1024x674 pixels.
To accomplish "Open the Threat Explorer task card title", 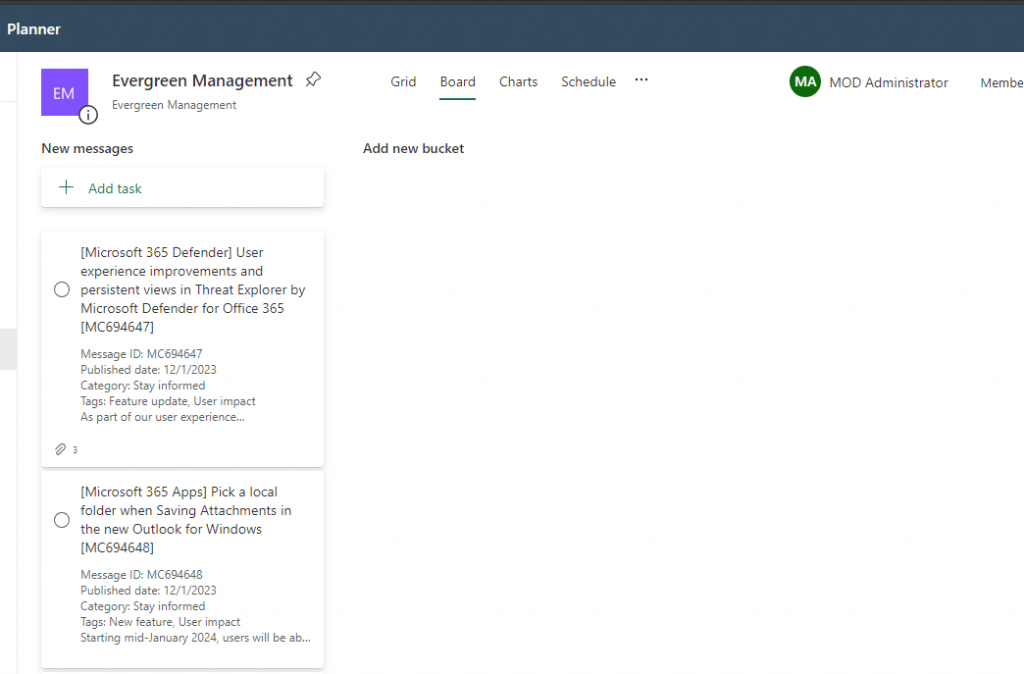I will (x=193, y=290).
